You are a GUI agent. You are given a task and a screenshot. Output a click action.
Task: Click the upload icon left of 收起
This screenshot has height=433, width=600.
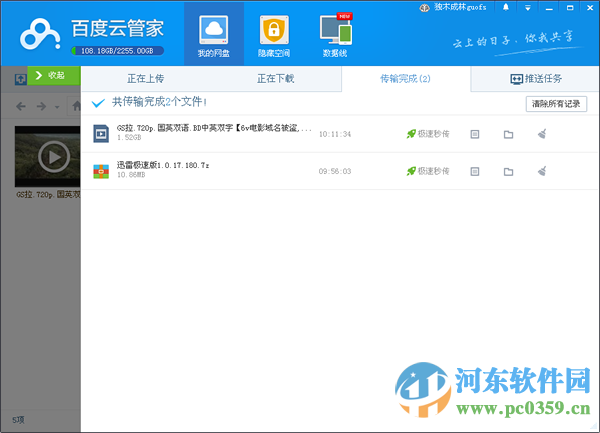pos(20,79)
